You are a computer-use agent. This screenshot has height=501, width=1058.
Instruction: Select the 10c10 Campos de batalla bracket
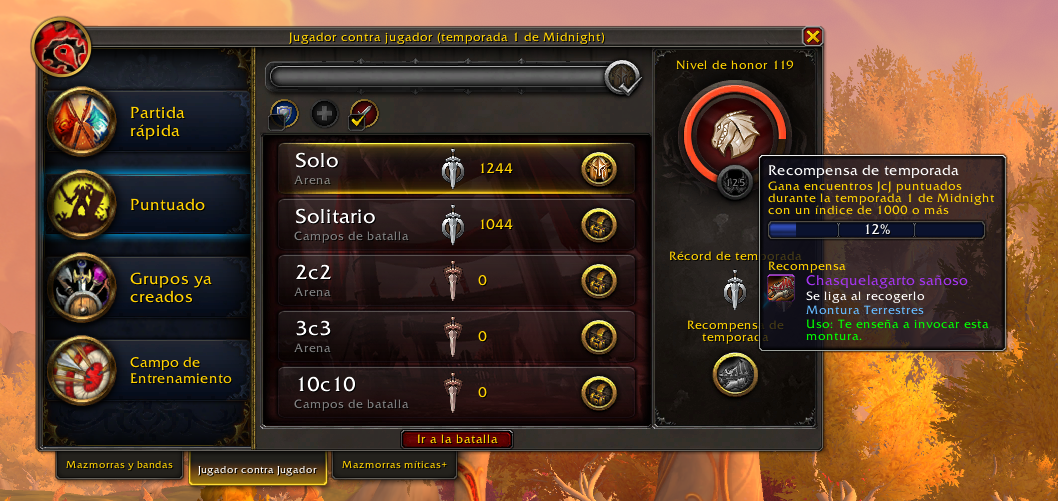457,392
